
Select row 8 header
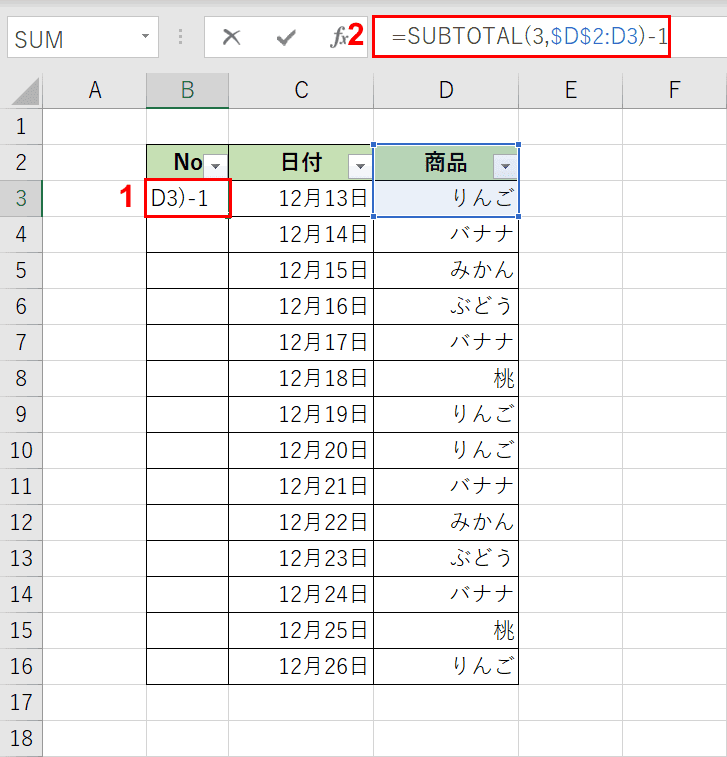point(21,378)
